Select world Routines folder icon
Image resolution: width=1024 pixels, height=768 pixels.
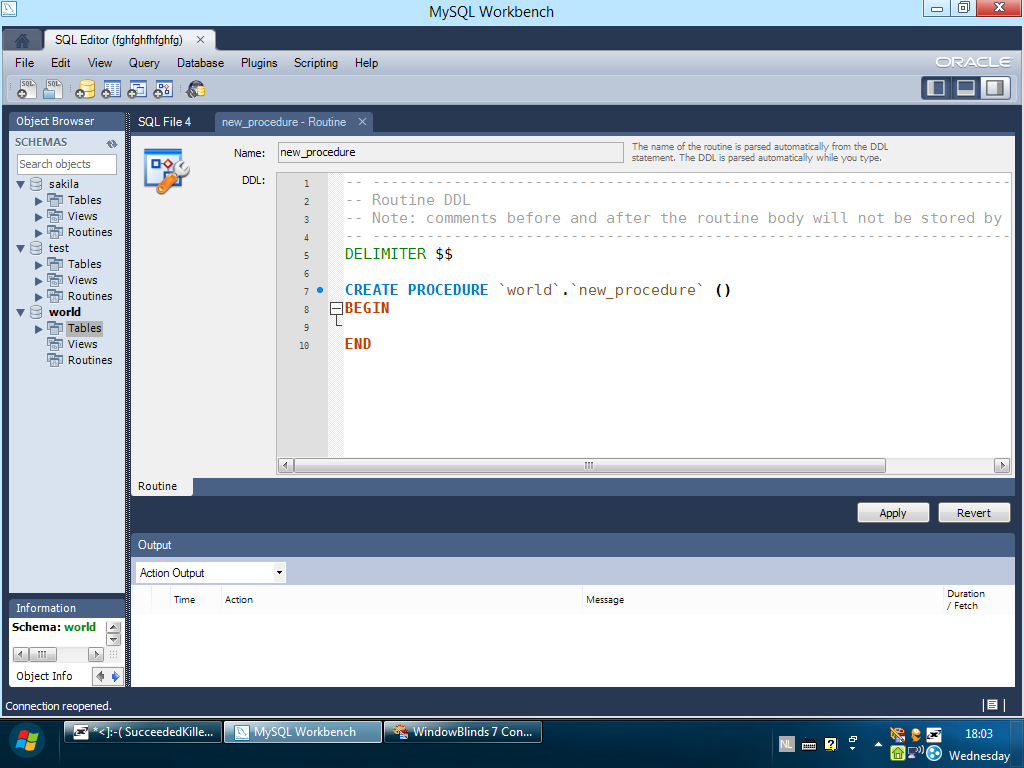pyautogui.click(x=56, y=360)
